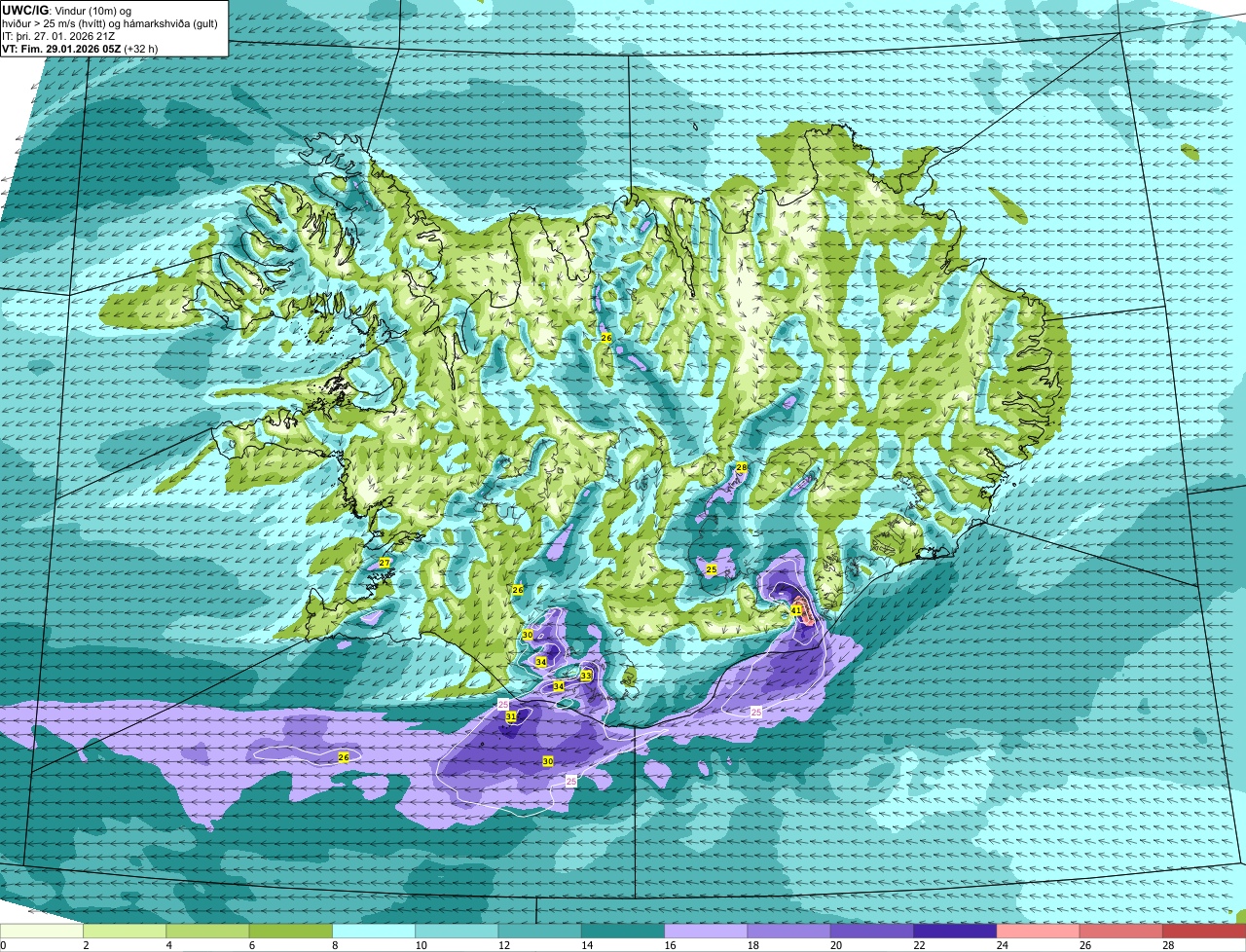The image size is (1246, 952).
Task: Click the yellow 27 gust label
Action: click(385, 563)
